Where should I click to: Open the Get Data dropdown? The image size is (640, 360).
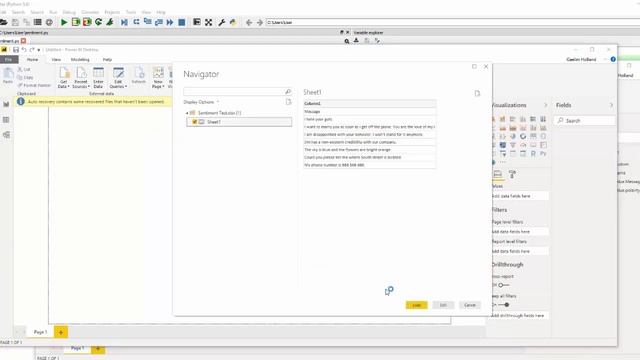[x=64, y=78]
